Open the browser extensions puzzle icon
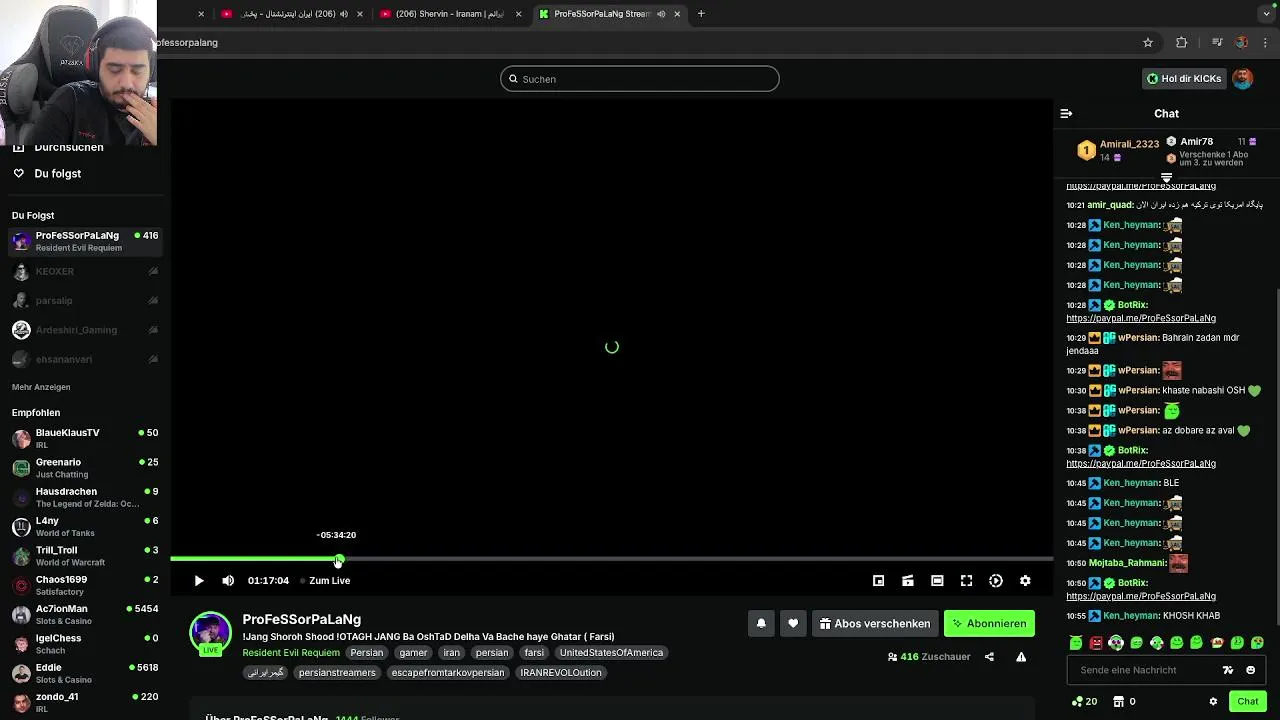 point(1181,43)
